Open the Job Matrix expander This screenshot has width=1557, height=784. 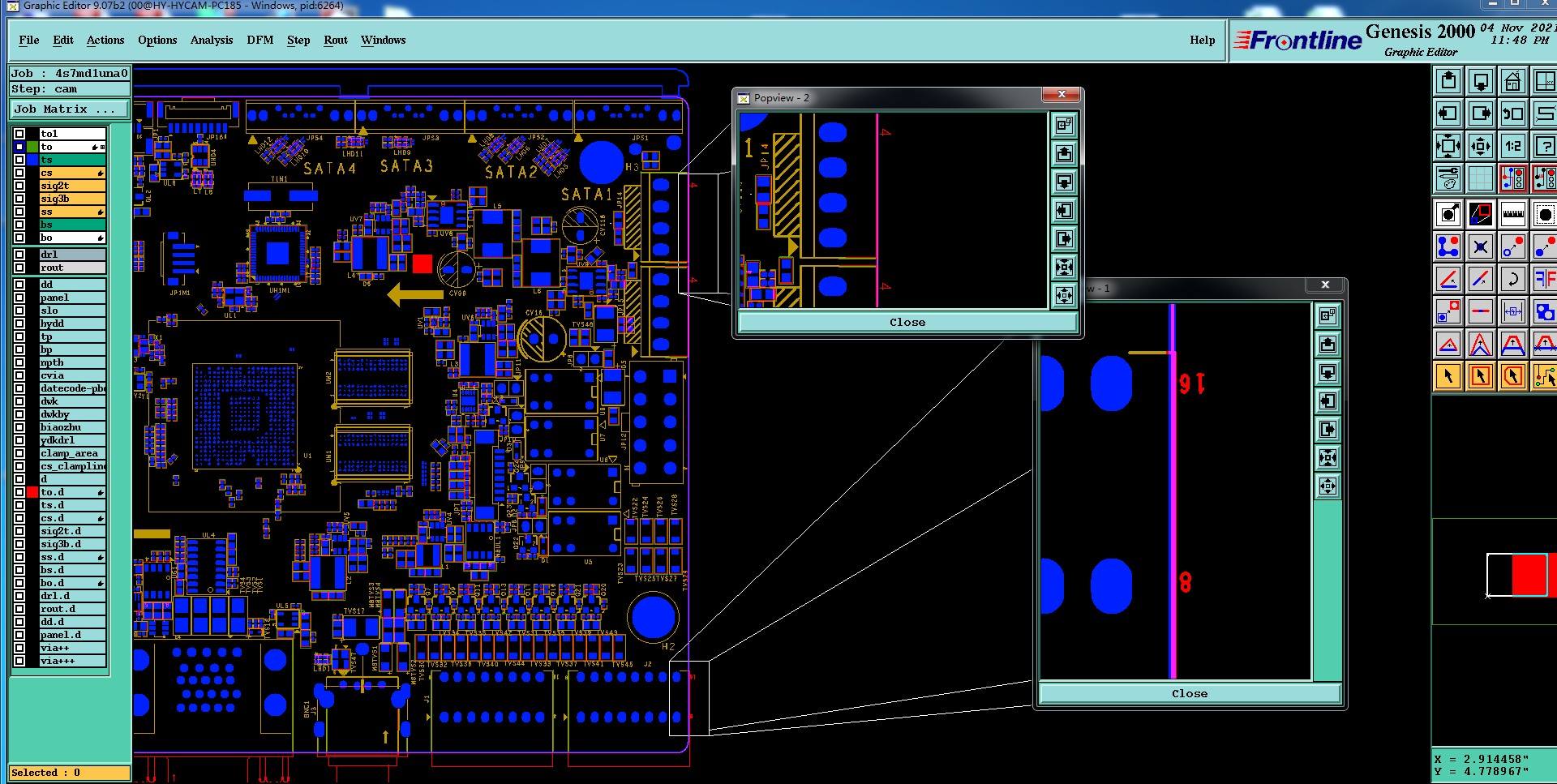(69, 109)
